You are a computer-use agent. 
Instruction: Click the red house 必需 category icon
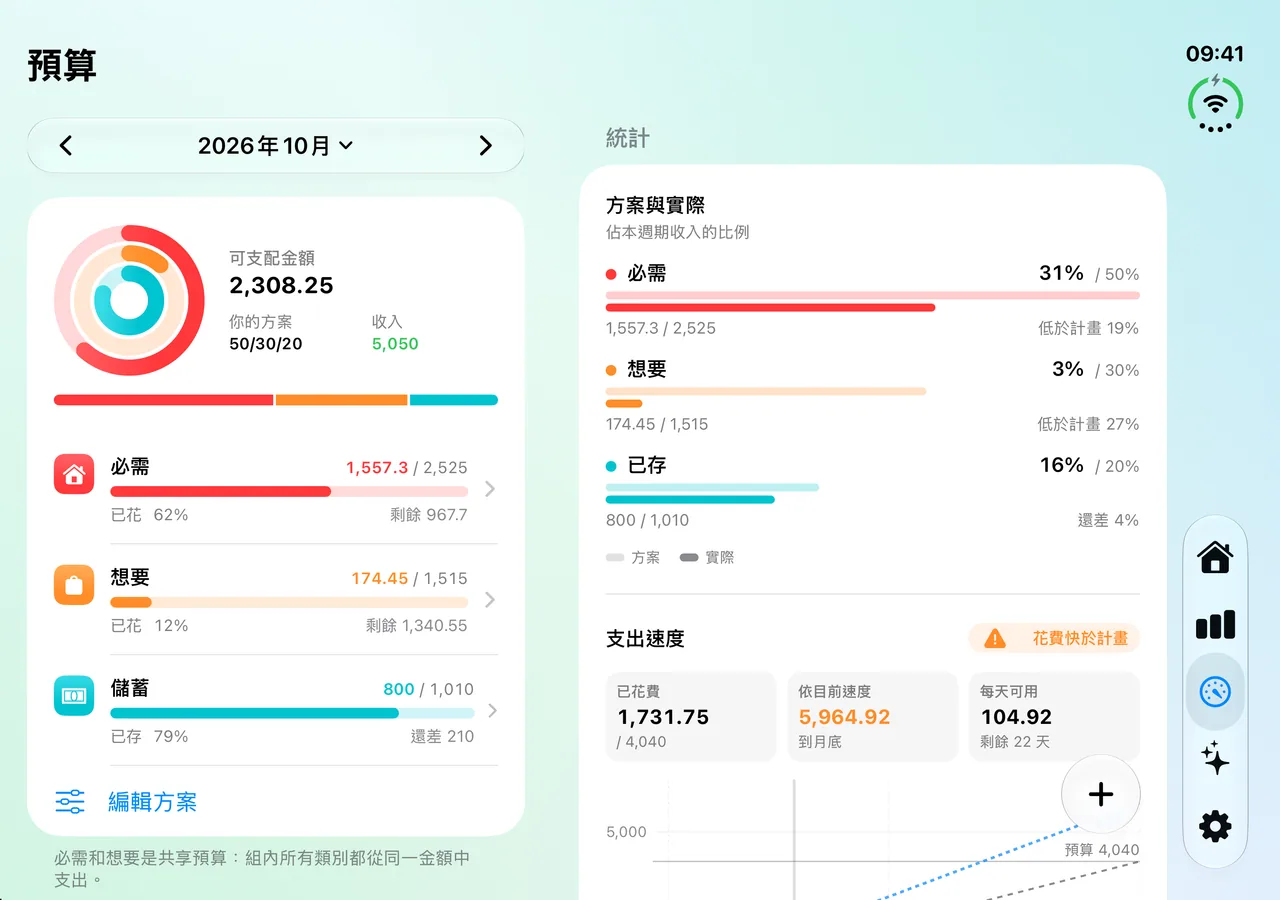point(74,474)
